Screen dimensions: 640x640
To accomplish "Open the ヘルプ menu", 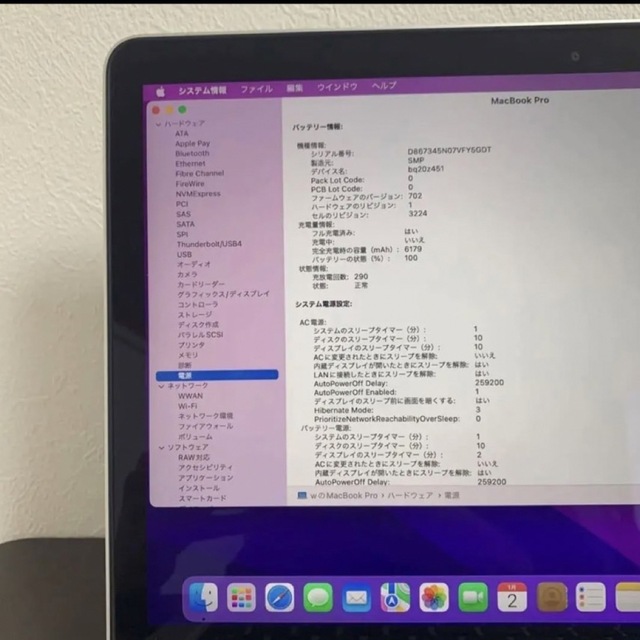I will tap(384, 86).
